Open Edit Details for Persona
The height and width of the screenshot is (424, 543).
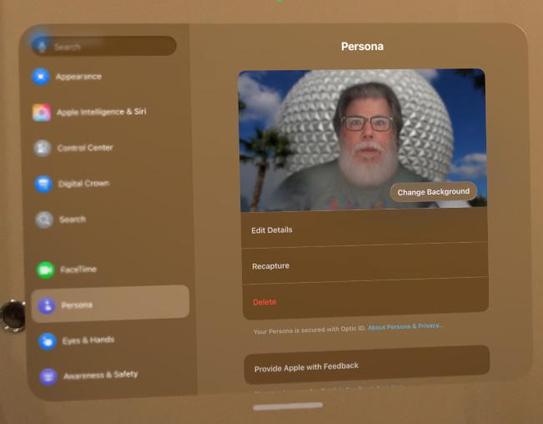coord(365,230)
